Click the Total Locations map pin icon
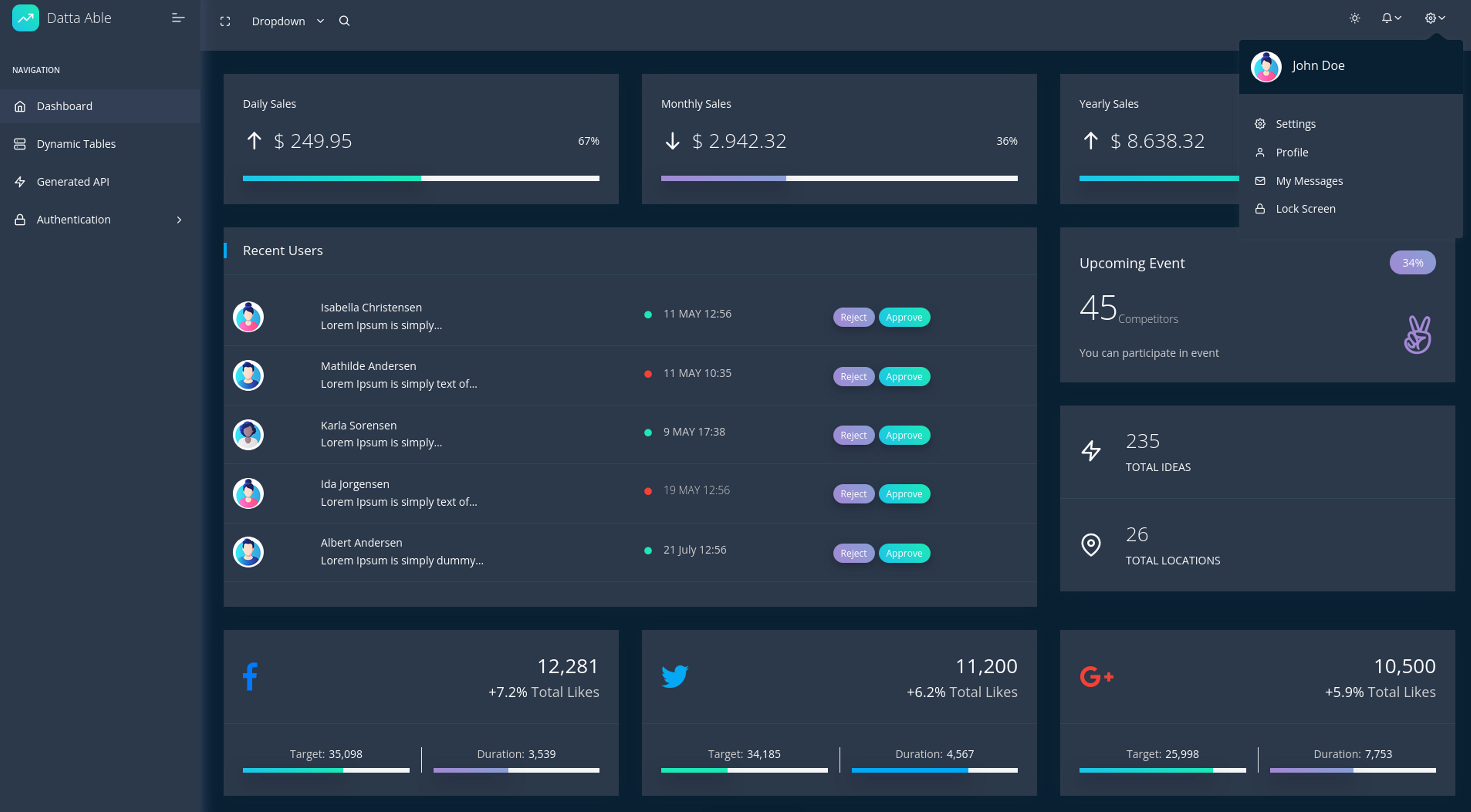This screenshot has width=1471, height=812. point(1091,544)
